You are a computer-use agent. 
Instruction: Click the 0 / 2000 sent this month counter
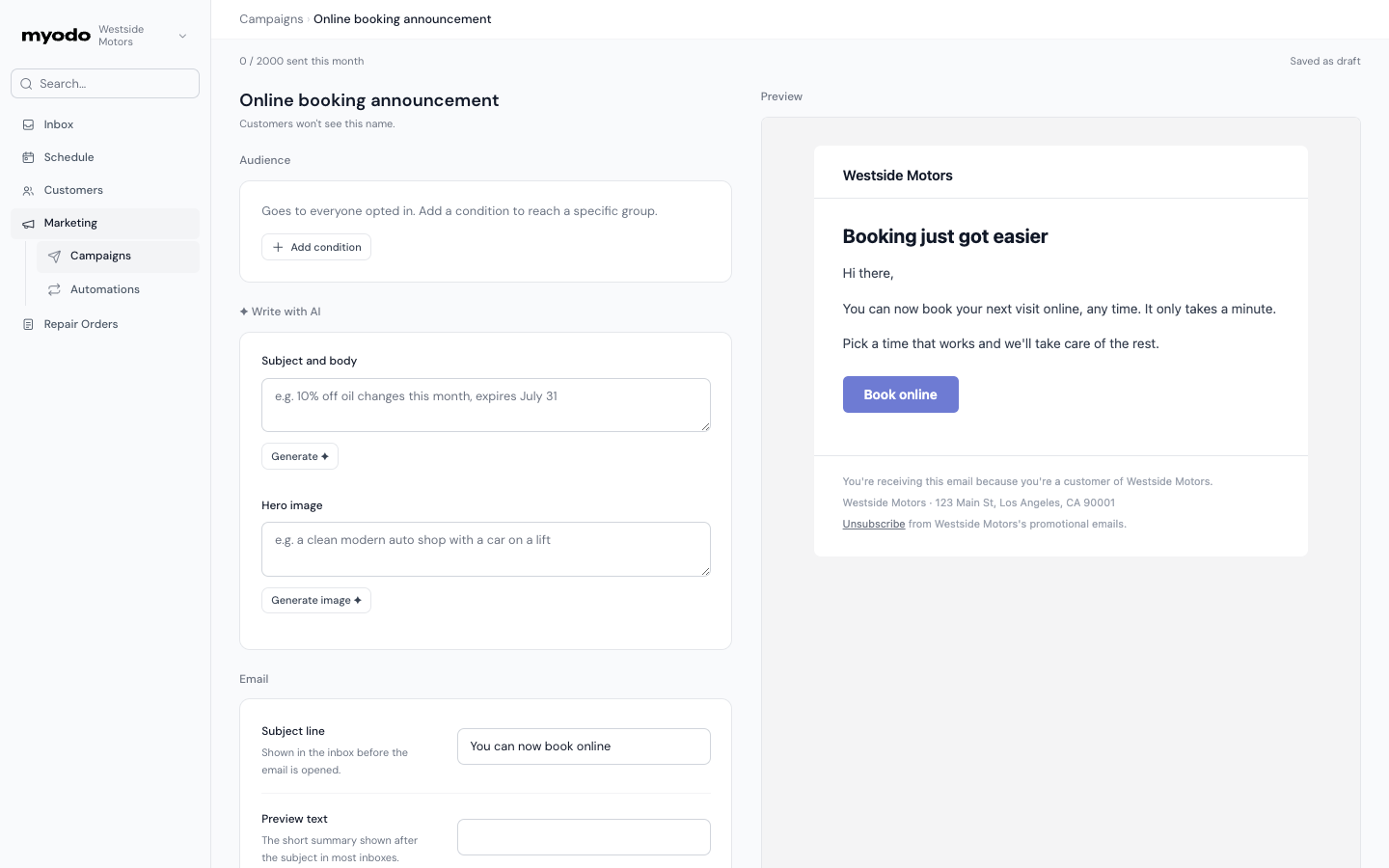pyautogui.click(x=302, y=61)
